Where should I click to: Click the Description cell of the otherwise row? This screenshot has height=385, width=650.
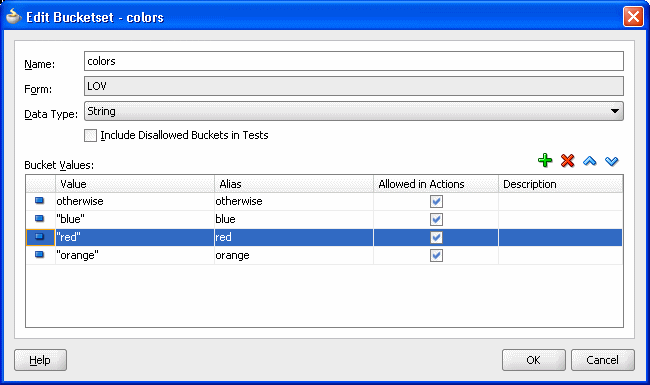[560, 201]
